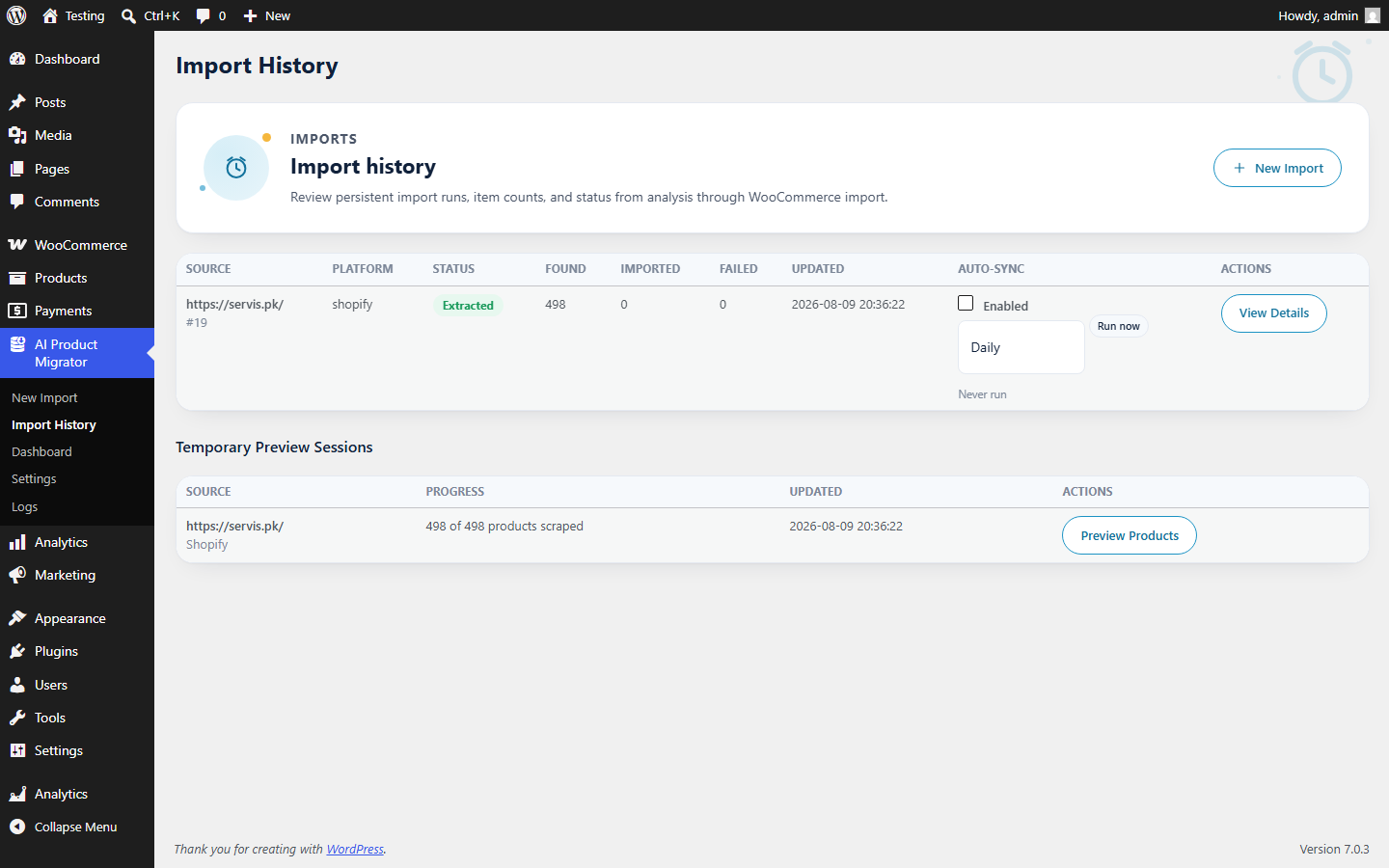Screen dimensions: 1389x868
Task: Click the Plugins plug icon
Action: click(17, 651)
